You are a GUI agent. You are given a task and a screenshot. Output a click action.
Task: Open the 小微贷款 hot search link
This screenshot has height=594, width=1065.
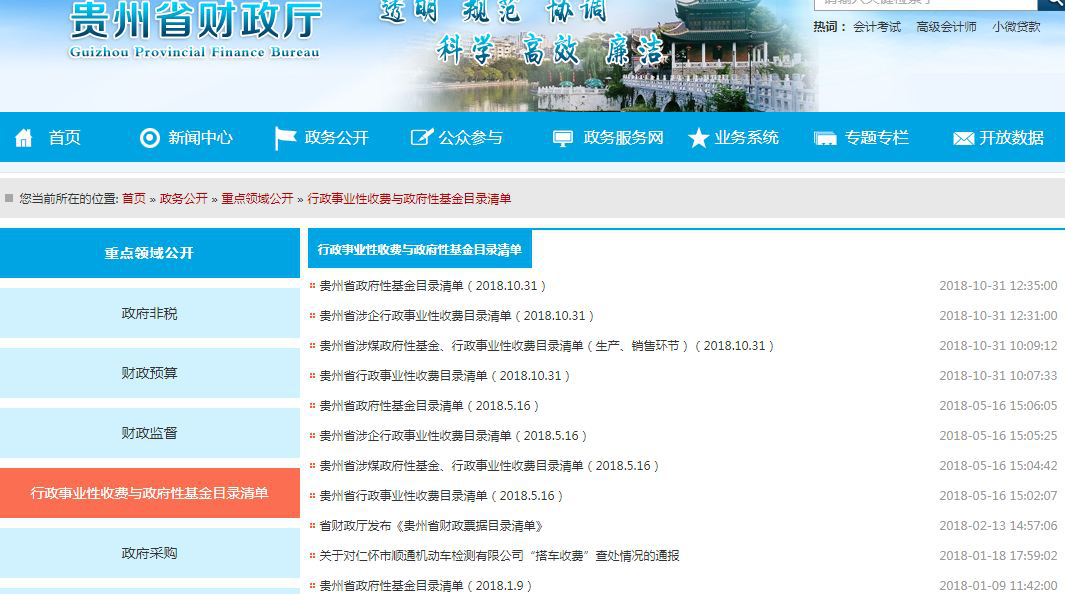(x=1016, y=27)
